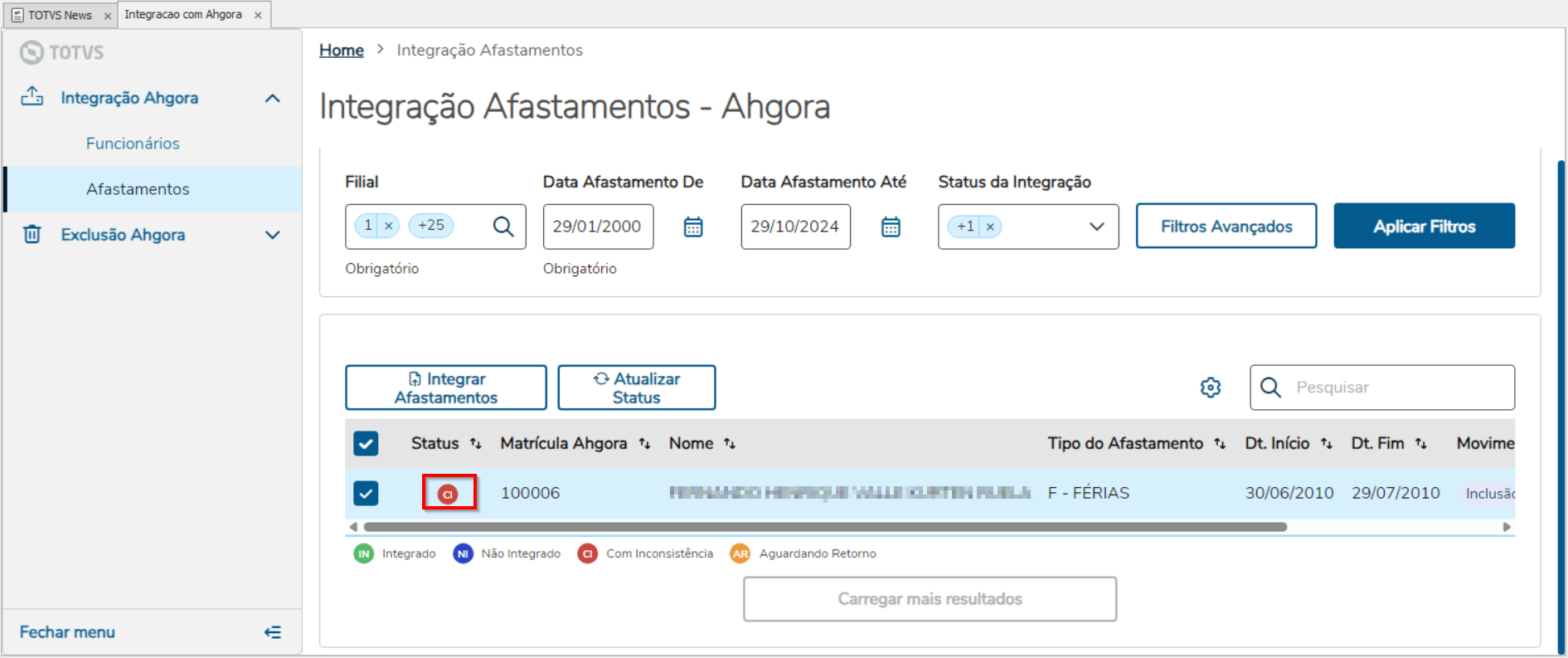Close the Integracao com Ahgora tab
1568x658 pixels.
258,15
